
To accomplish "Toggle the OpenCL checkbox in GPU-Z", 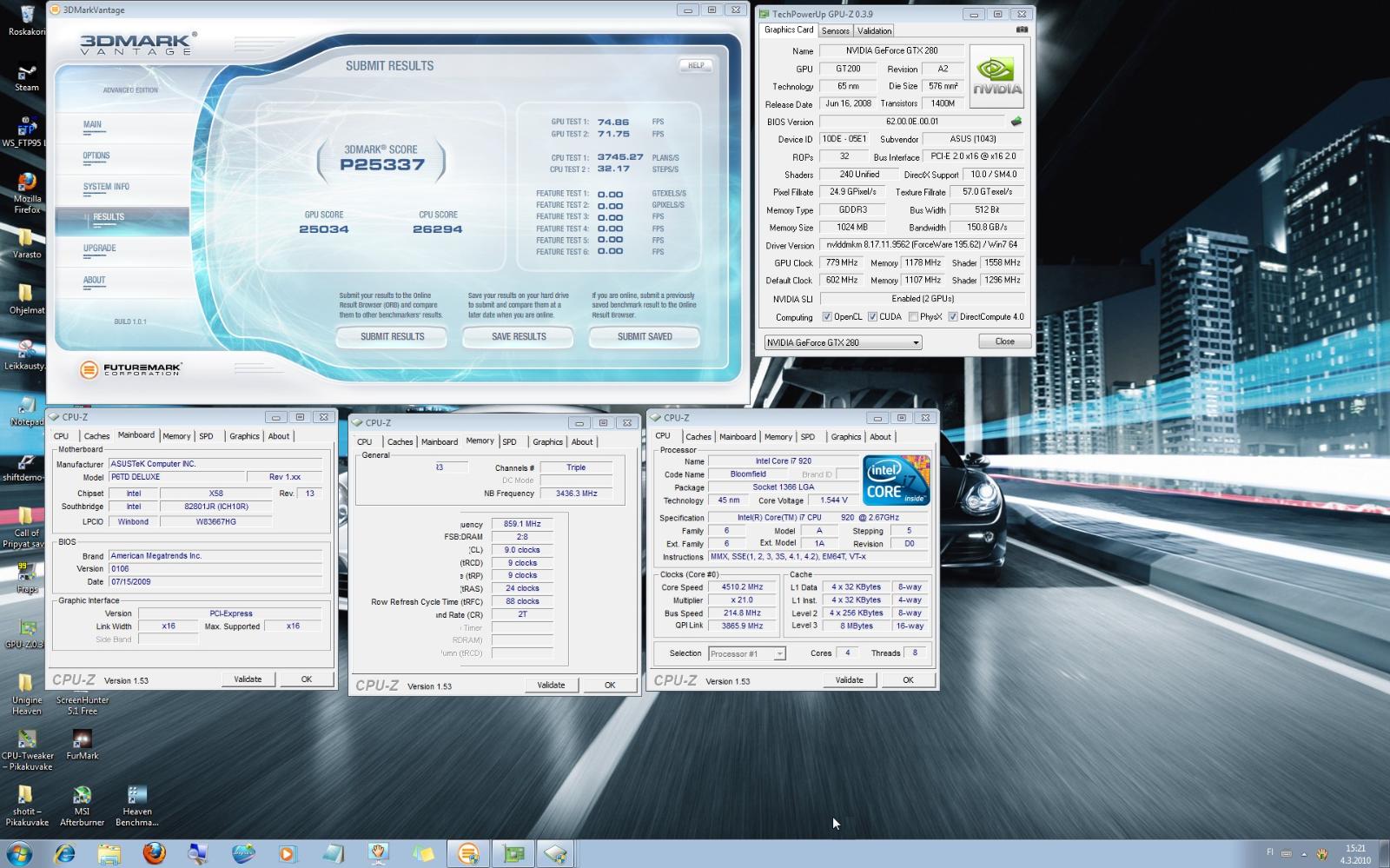I will point(827,317).
